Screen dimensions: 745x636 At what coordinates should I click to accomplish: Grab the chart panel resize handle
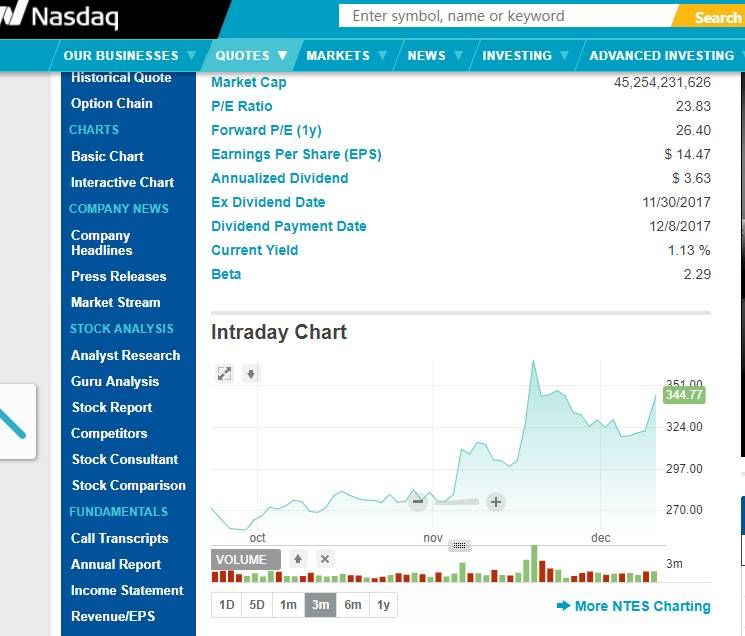[459, 545]
